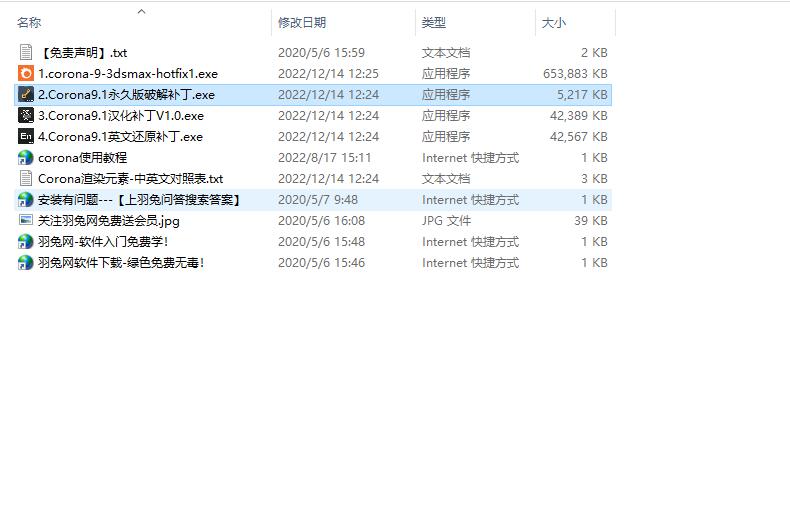Sort files by 类型 column header
Screen dimensions: 790x521
click(x=434, y=23)
